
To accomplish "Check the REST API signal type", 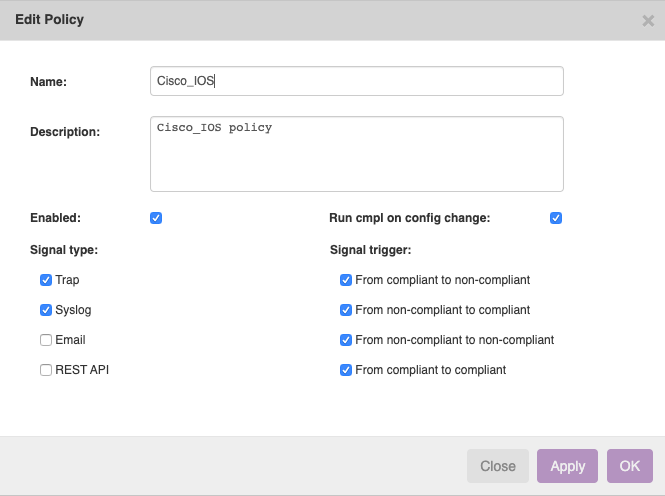I will [x=46, y=370].
